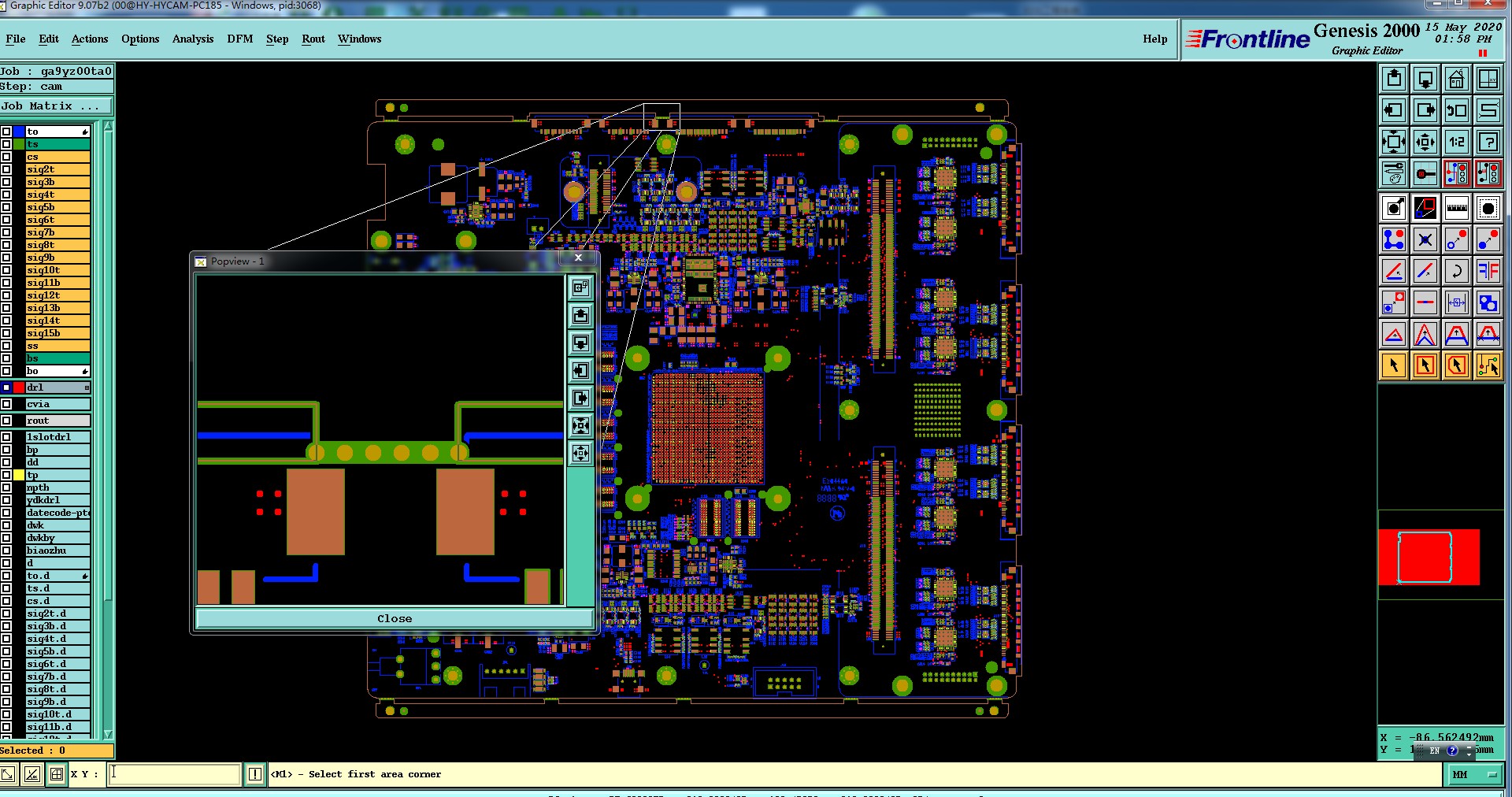
Task: Open the Actions menu
Action: (90, 39)
